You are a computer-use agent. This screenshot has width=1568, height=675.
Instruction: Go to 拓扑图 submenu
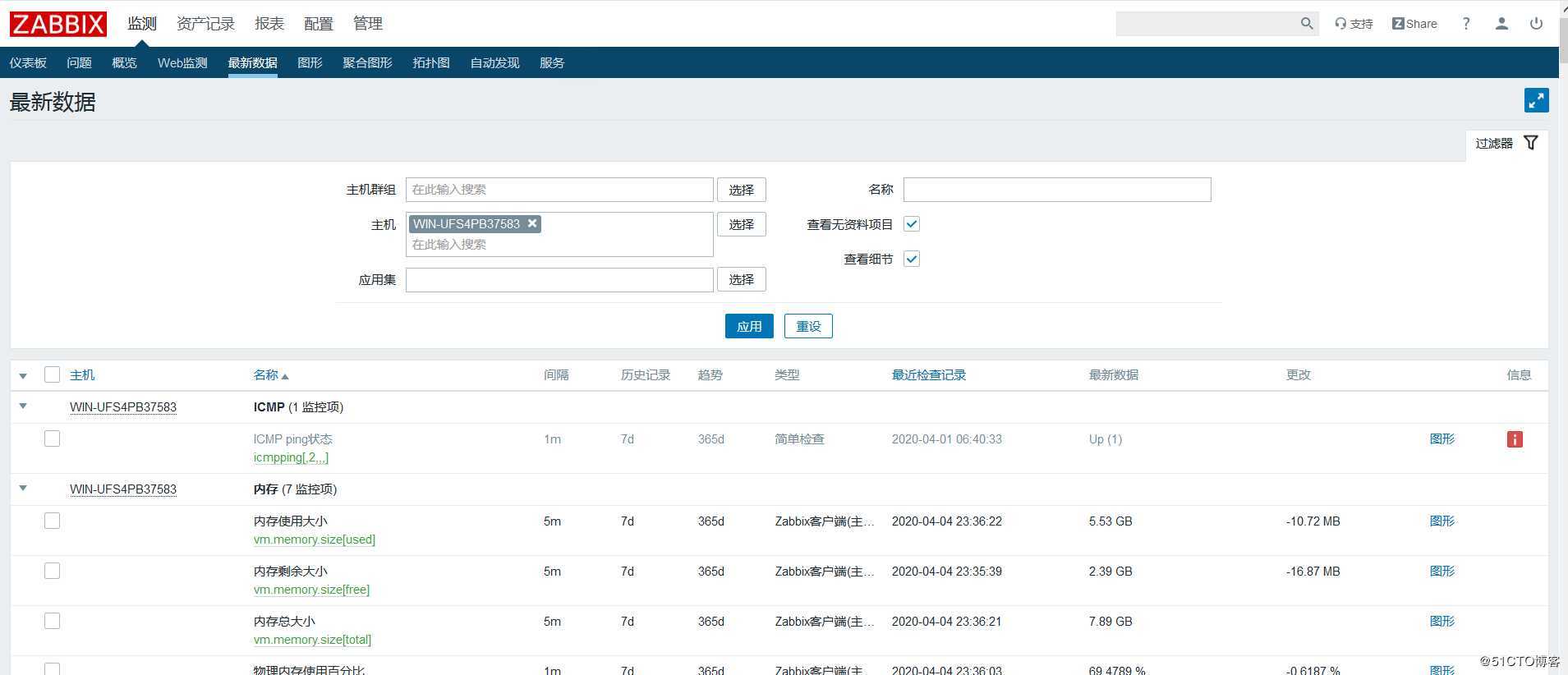(x=431, y=62)
